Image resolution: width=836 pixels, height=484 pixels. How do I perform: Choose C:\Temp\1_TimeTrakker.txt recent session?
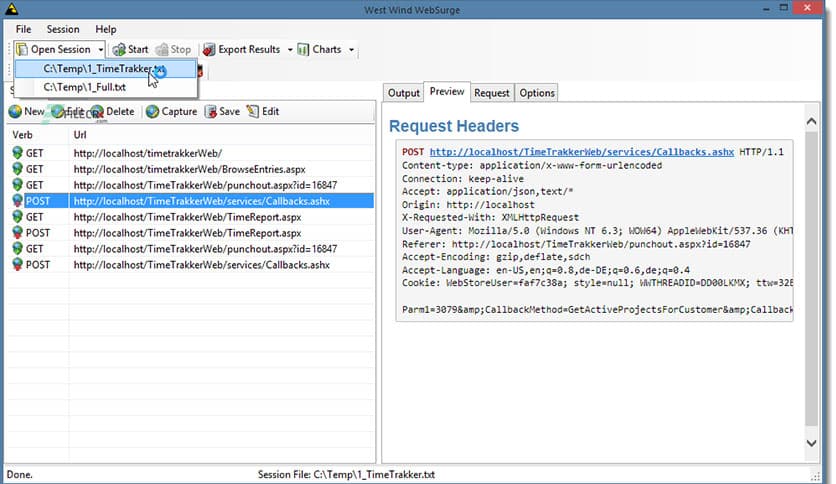click(x=106, y=69)
